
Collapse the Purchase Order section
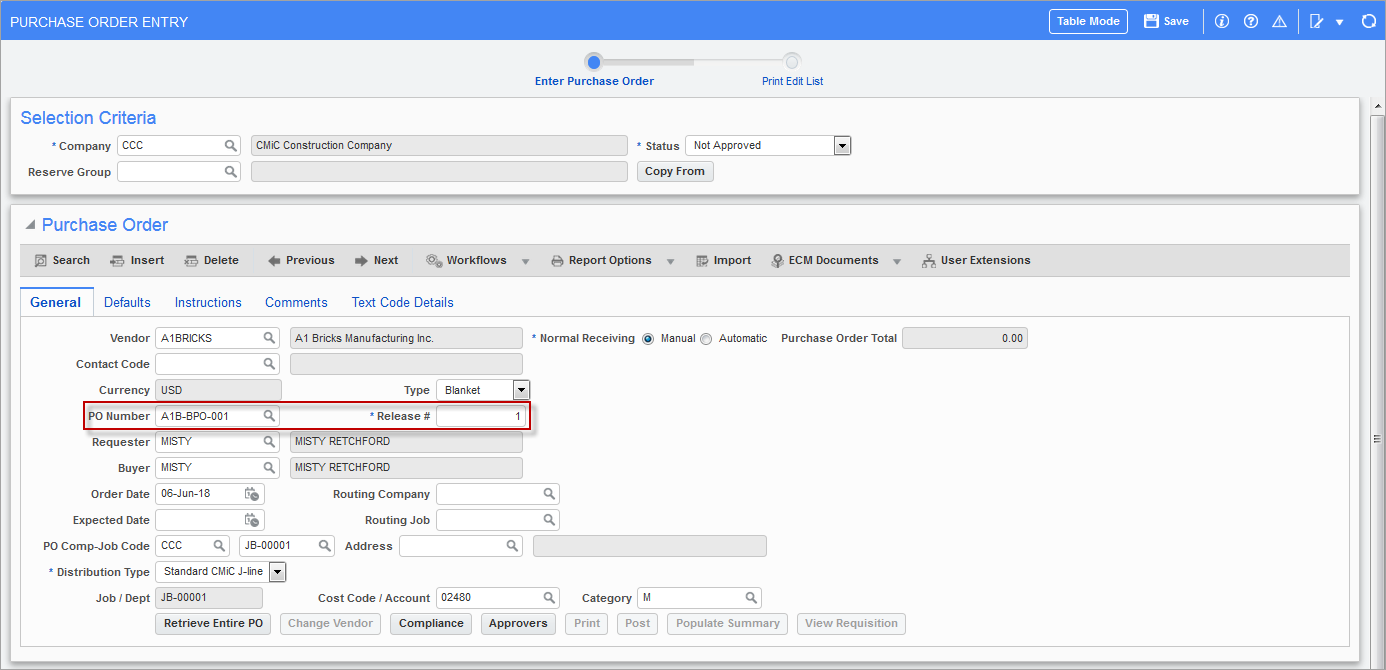[x=30, y=225]
